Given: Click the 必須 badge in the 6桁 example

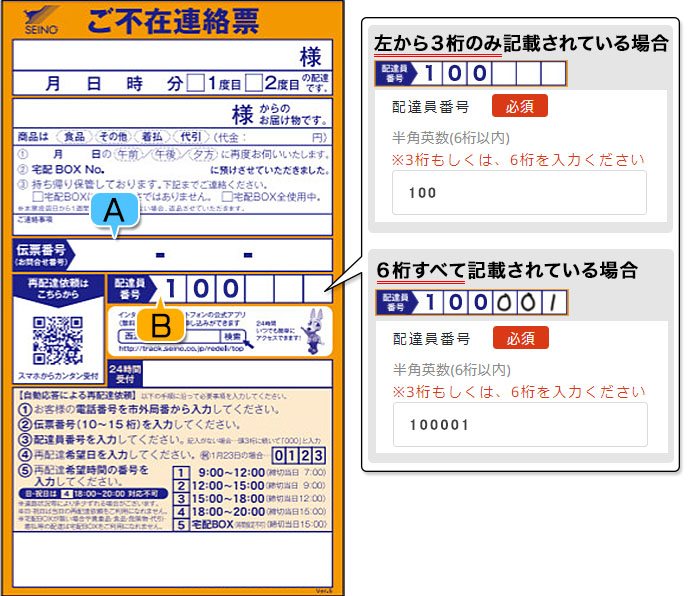Looking at the screenshot, I should (x=521, y=338).
